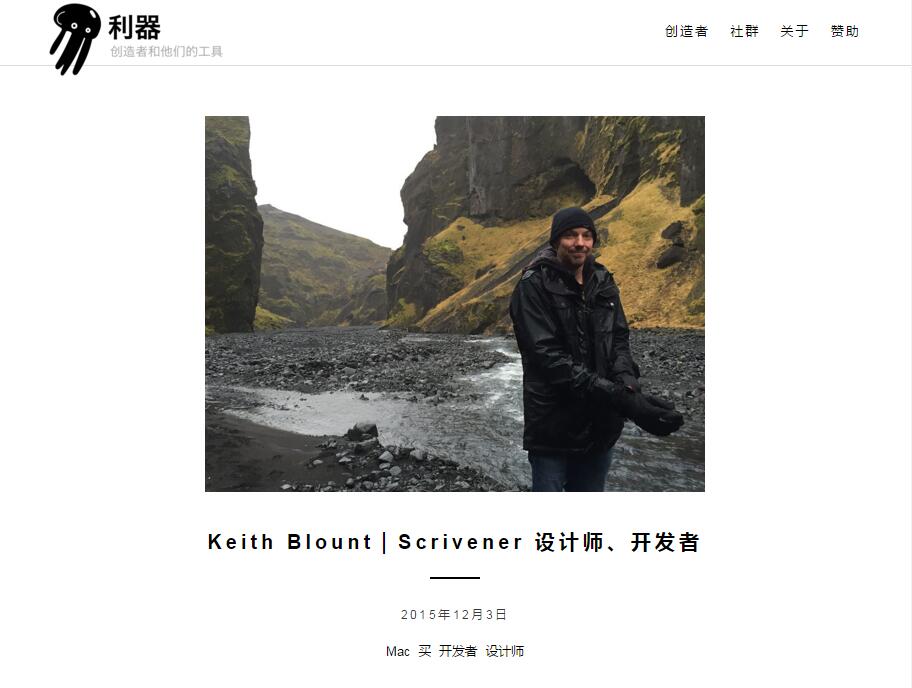Click the black beanie on the man's head
Screen dimensions: 912x688
tap(572, 223)
